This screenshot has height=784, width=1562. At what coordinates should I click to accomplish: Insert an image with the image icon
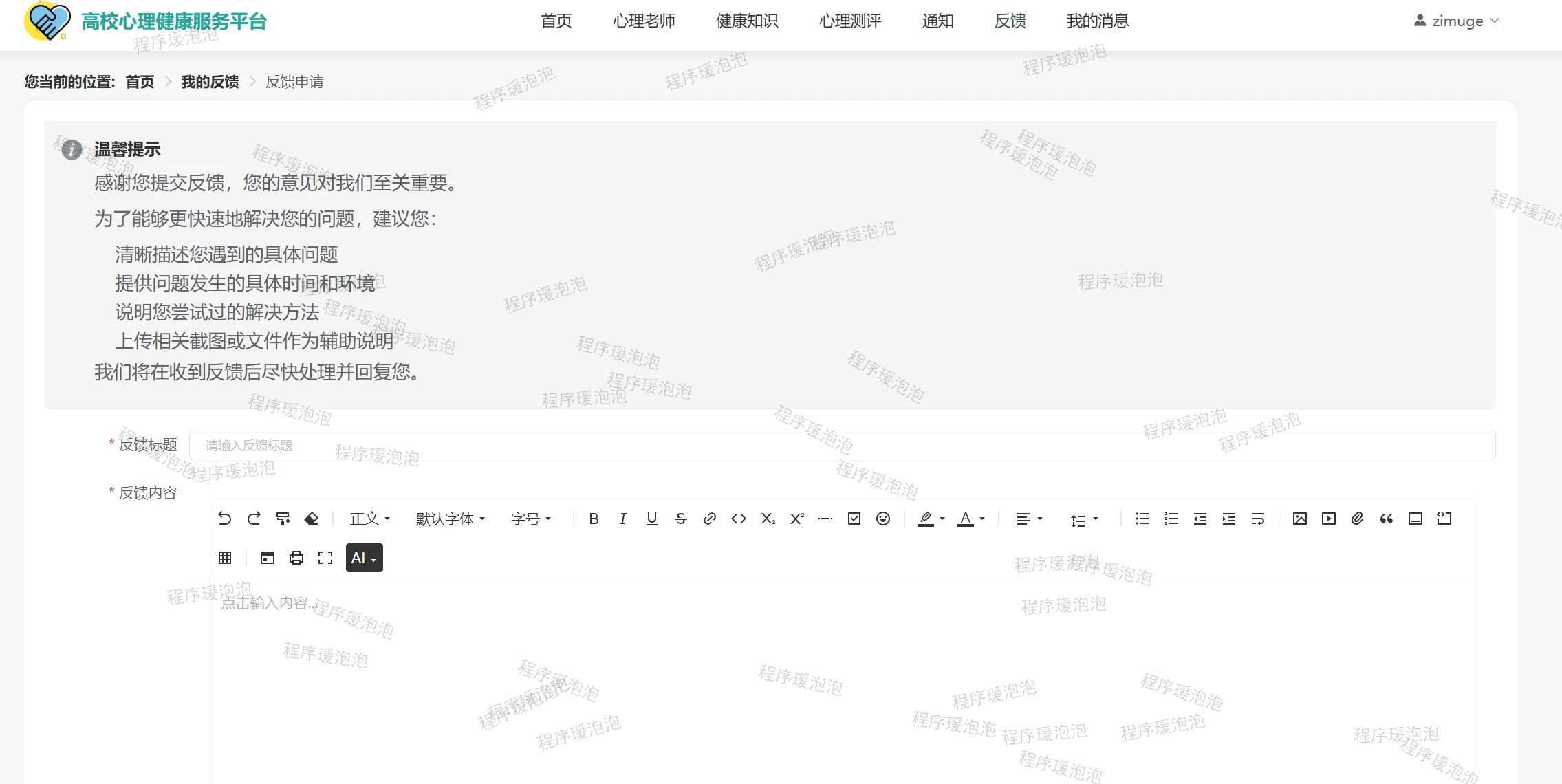(1300, 519)
